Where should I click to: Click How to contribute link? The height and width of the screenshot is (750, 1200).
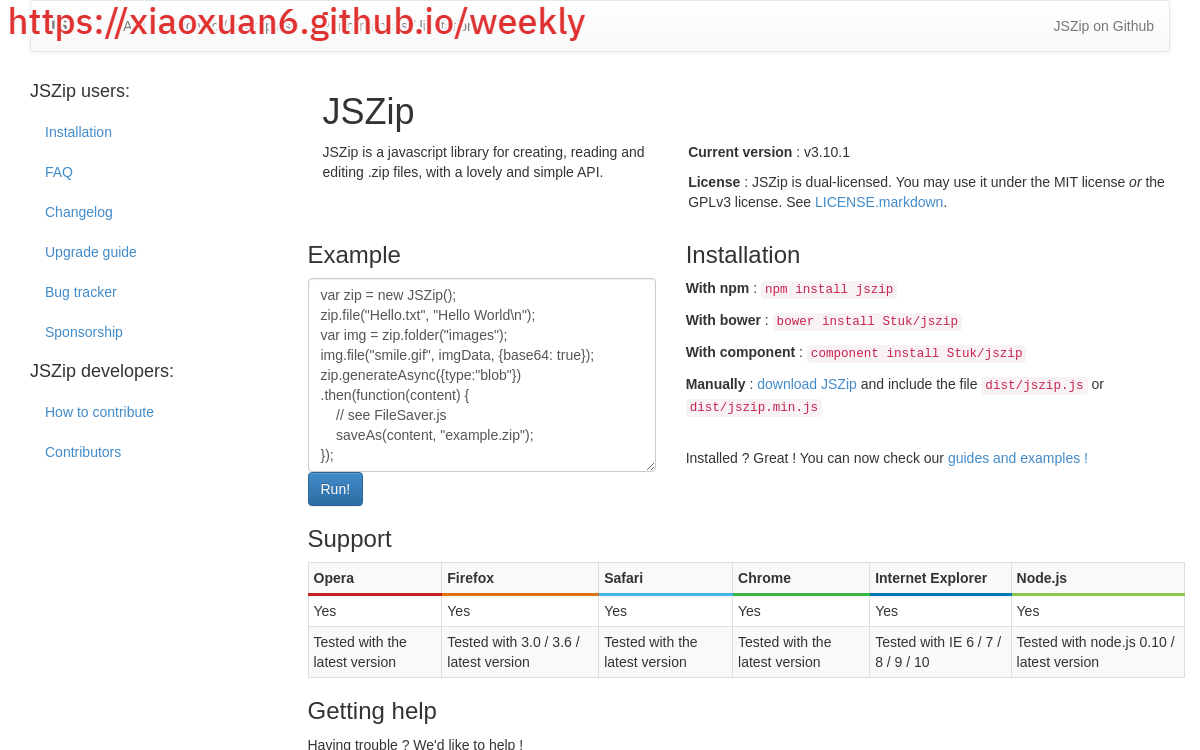coord(99,412)
